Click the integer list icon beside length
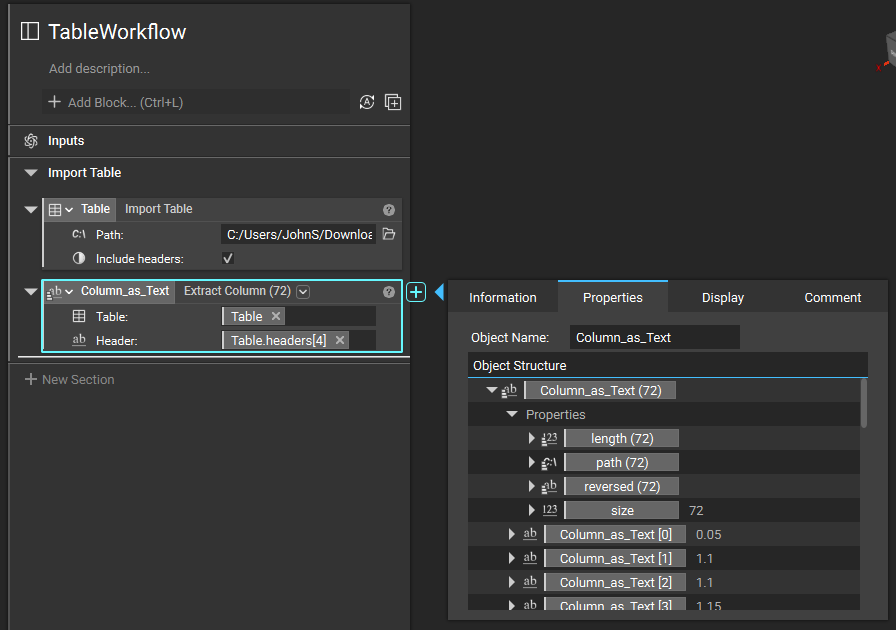 (549, 438)
